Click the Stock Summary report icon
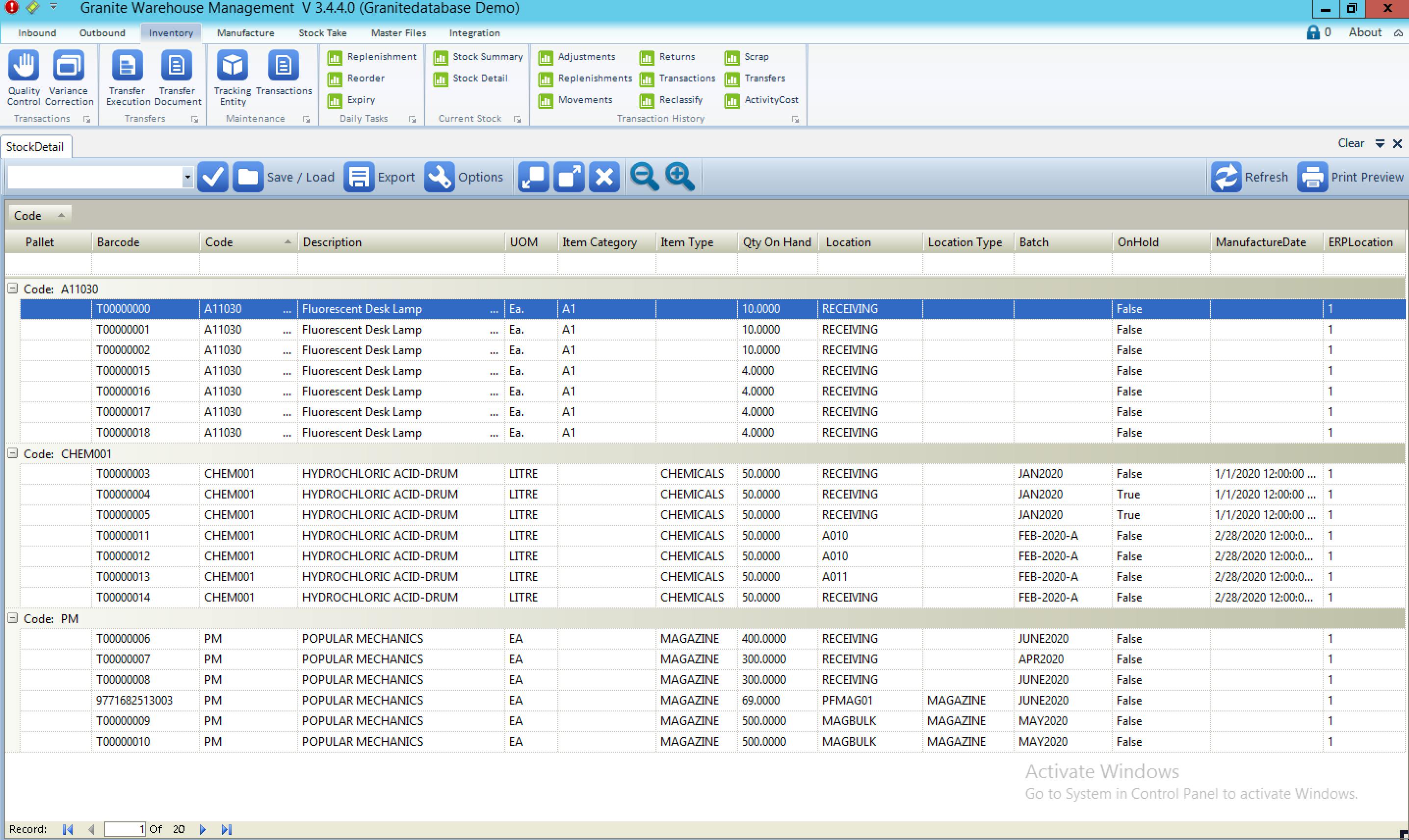The image size is (1409, 840). click(441, 57)
